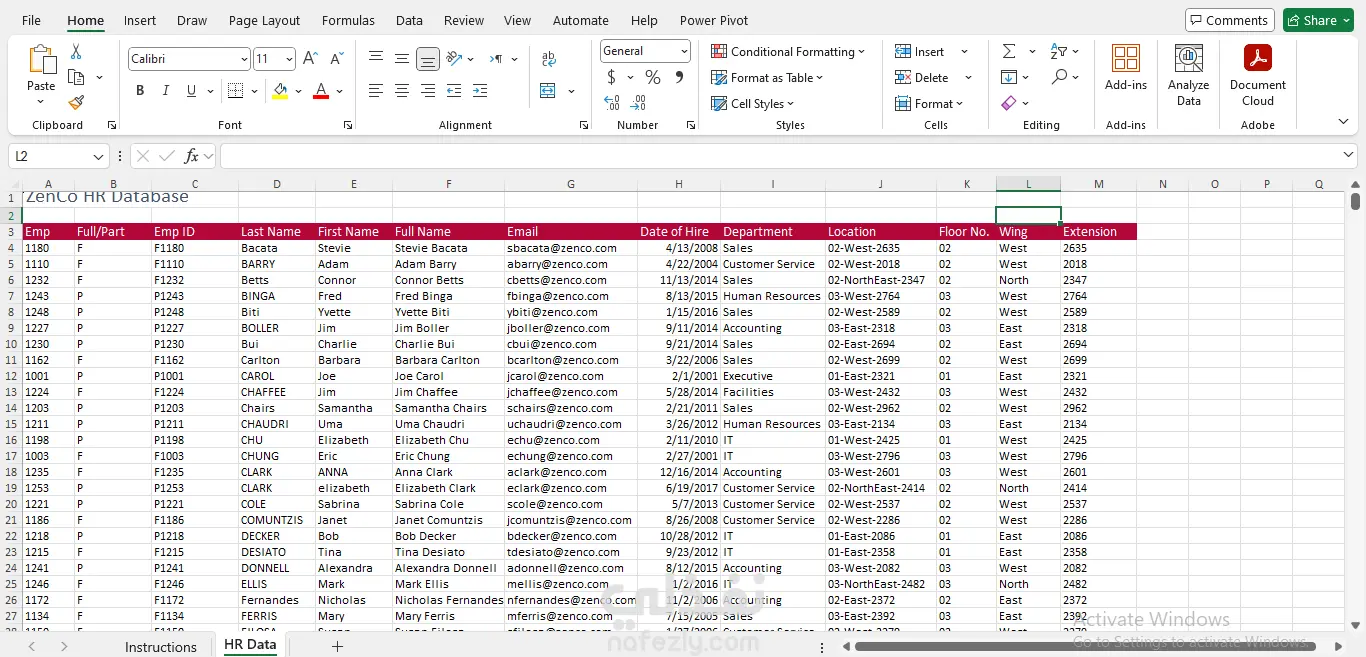Screen dimensions: 1366x657
Task: Switch to the Formulas ribbon tab
Action: (x=348, y=20)
